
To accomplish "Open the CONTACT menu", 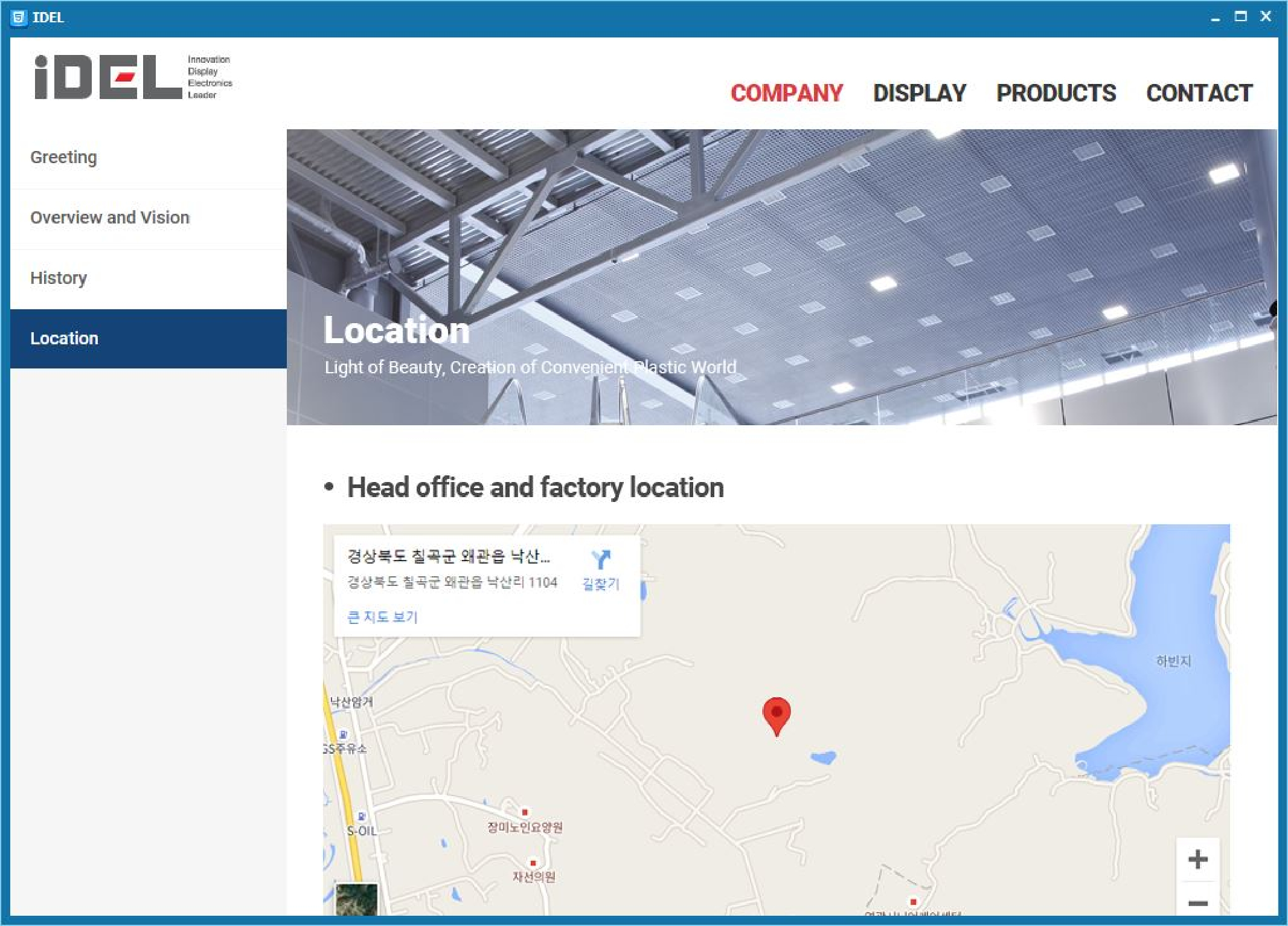I will 1199,93.
